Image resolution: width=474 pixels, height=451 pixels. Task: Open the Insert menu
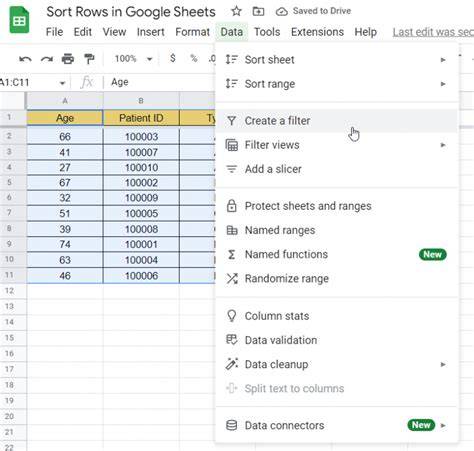(151, 32)
